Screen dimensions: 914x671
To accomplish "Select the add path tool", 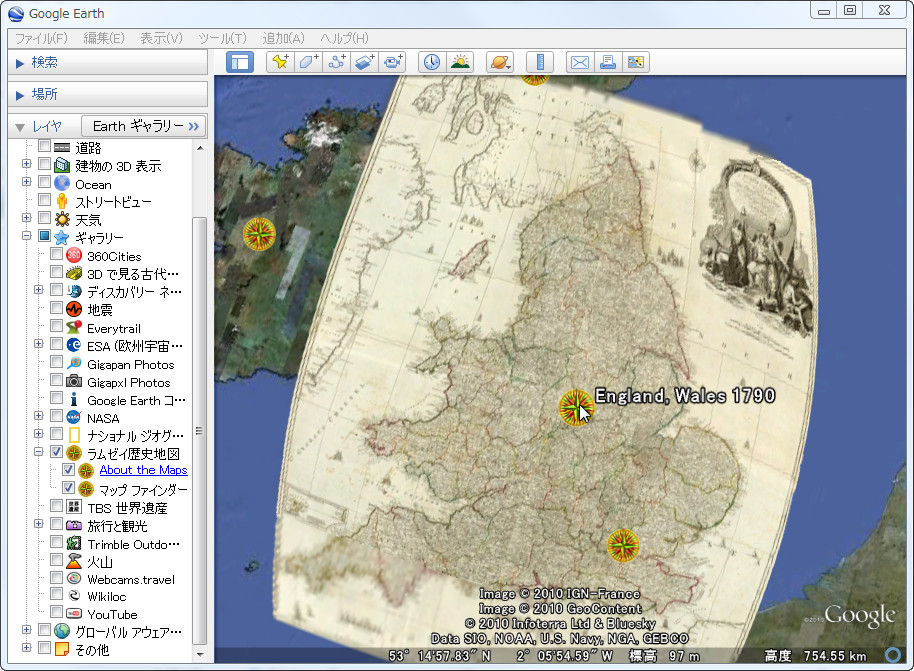I will coord(337,62).
